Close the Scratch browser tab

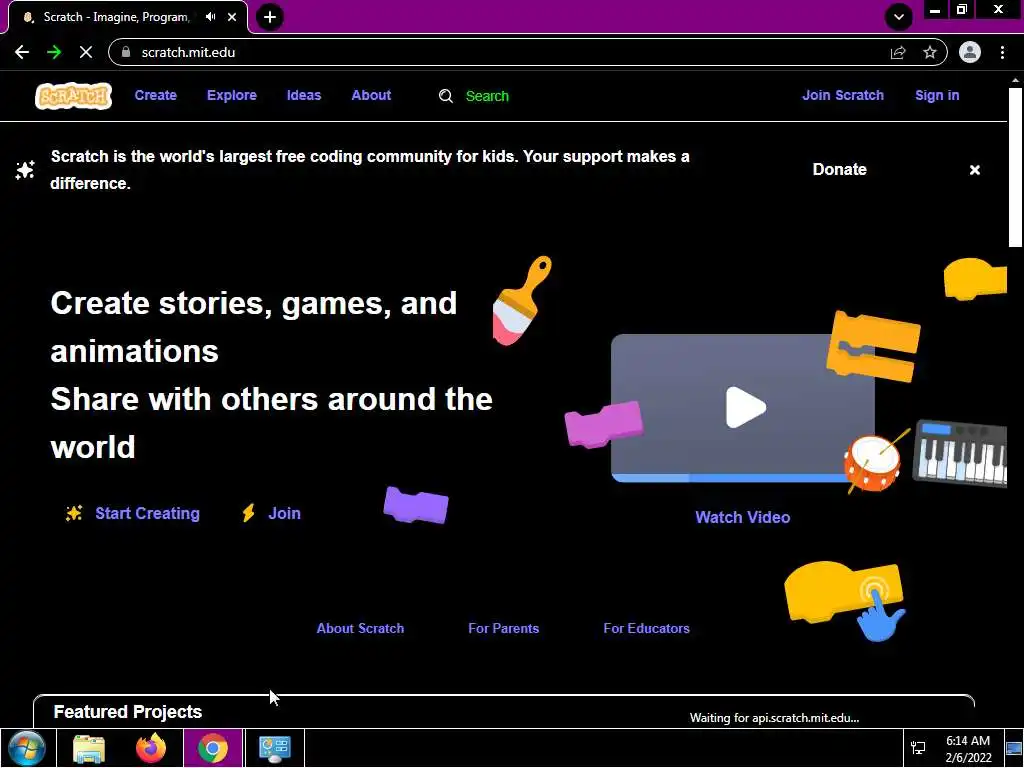tap(232, 17)
